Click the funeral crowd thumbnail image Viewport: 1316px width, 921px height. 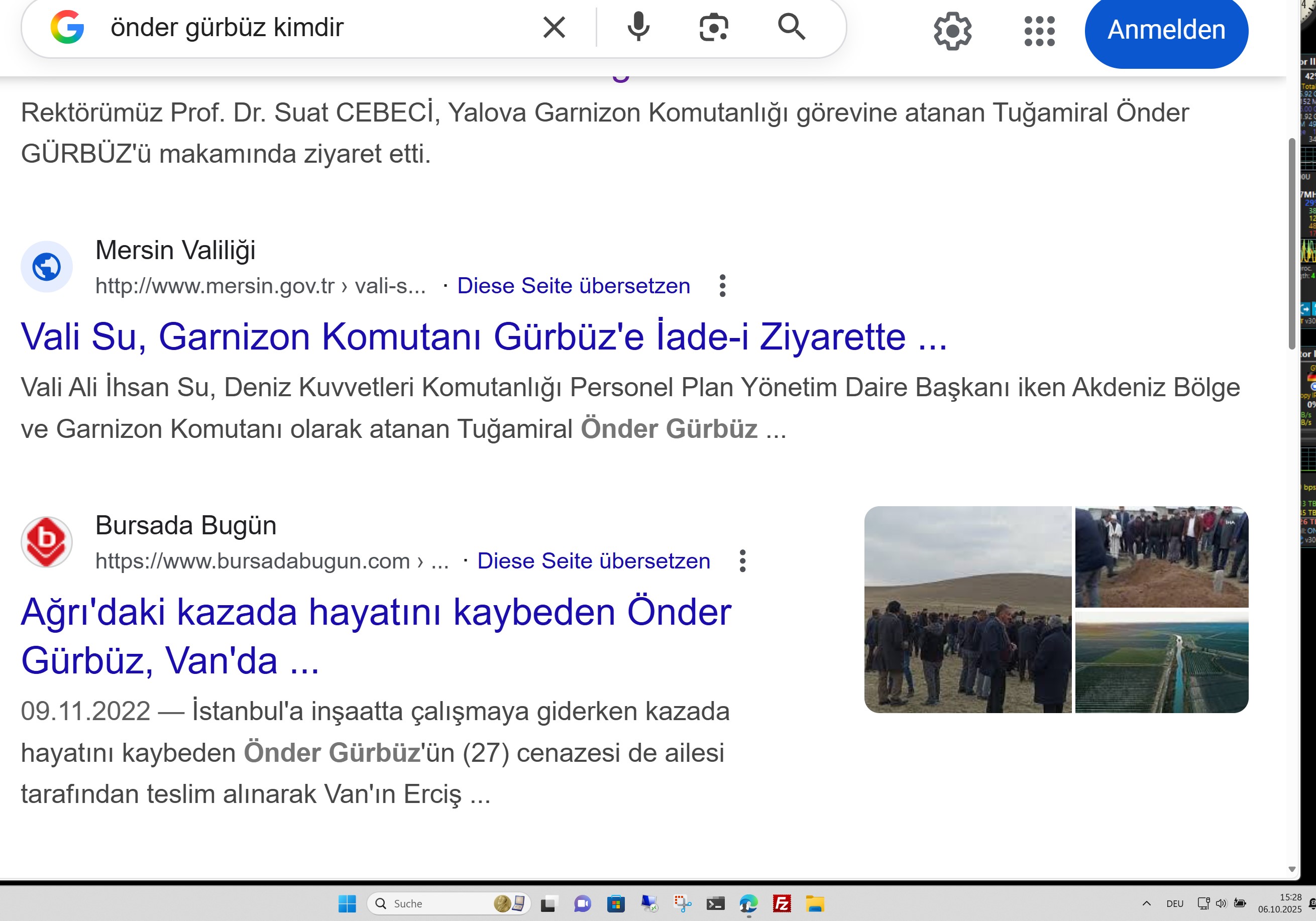(x=967, y=609)
